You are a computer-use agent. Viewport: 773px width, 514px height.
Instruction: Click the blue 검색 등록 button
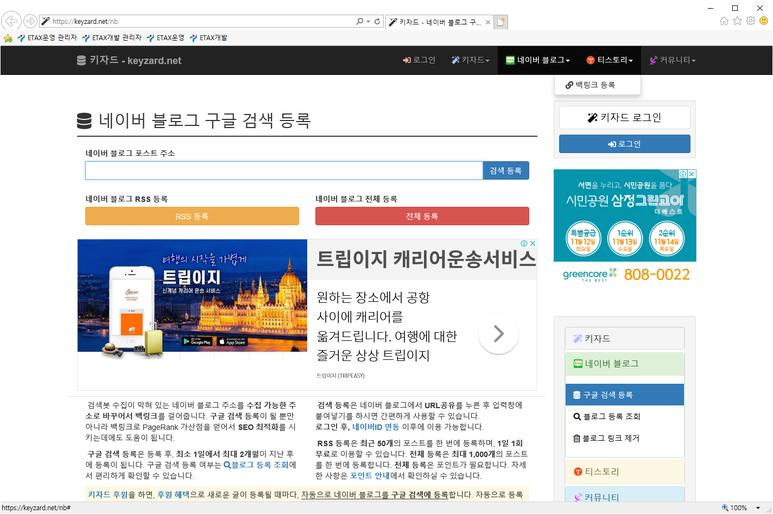(506, 171)
